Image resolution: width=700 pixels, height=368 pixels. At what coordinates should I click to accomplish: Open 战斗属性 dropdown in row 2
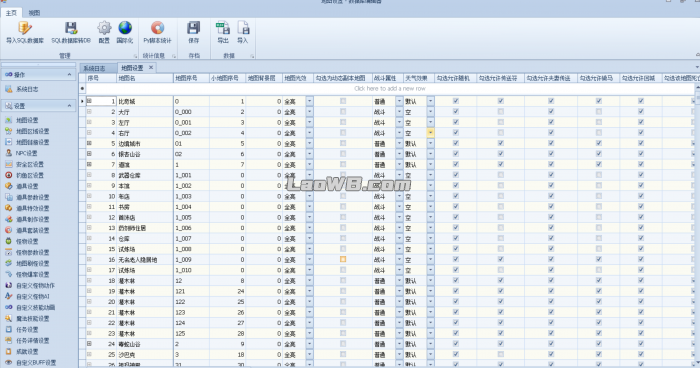pyautogui.click(x=399, y=112)
